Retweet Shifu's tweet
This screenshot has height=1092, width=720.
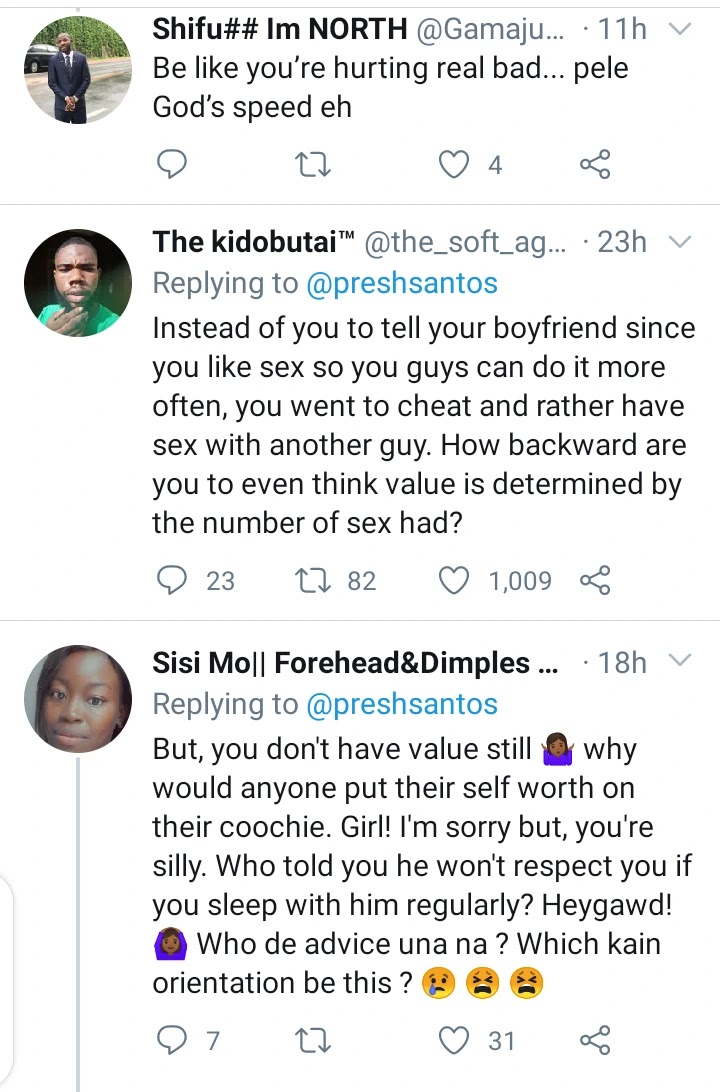[314, 164]
